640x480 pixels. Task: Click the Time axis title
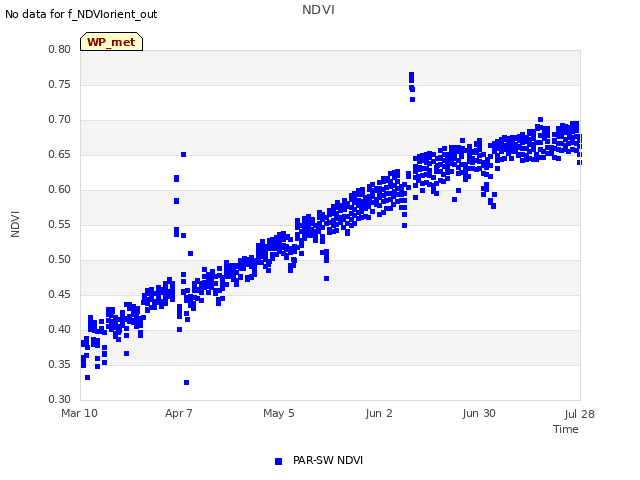click(566, 429)
